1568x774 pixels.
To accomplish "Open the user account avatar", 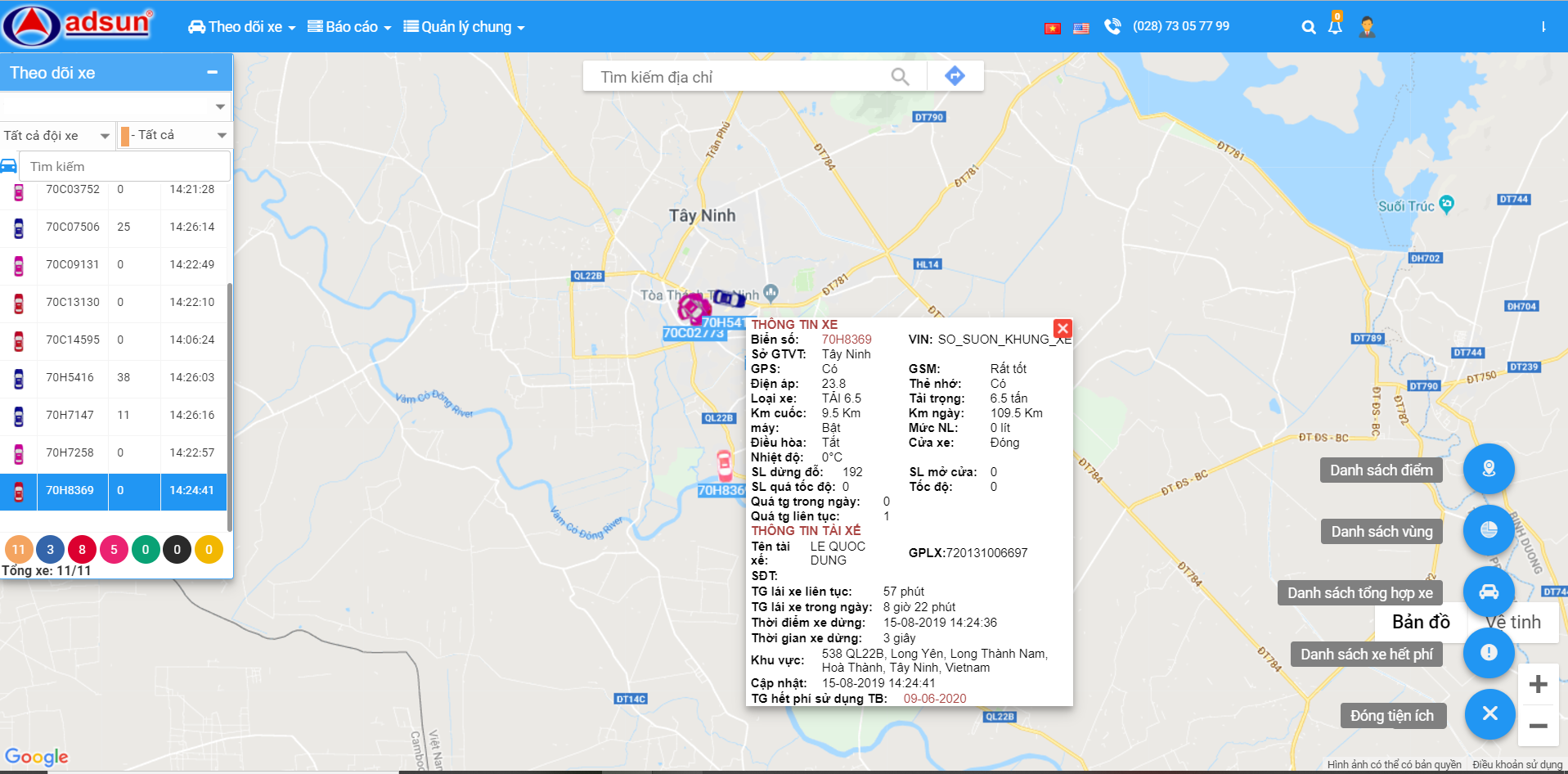I will [1367, 27].
